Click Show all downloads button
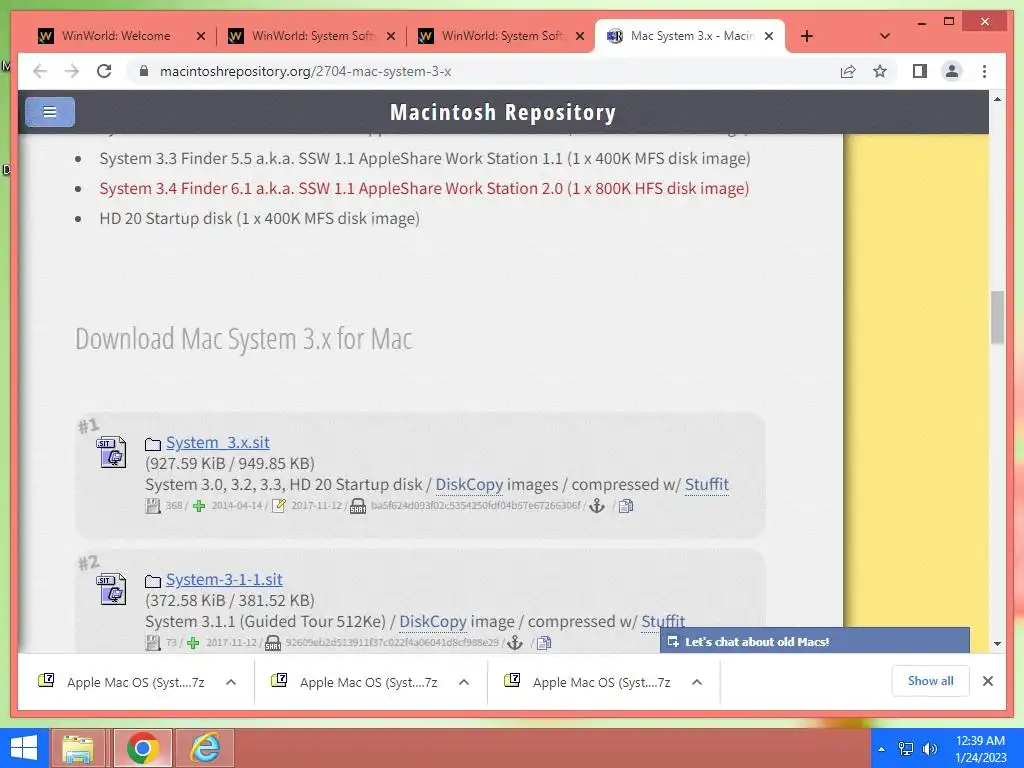 pos(931,681)
